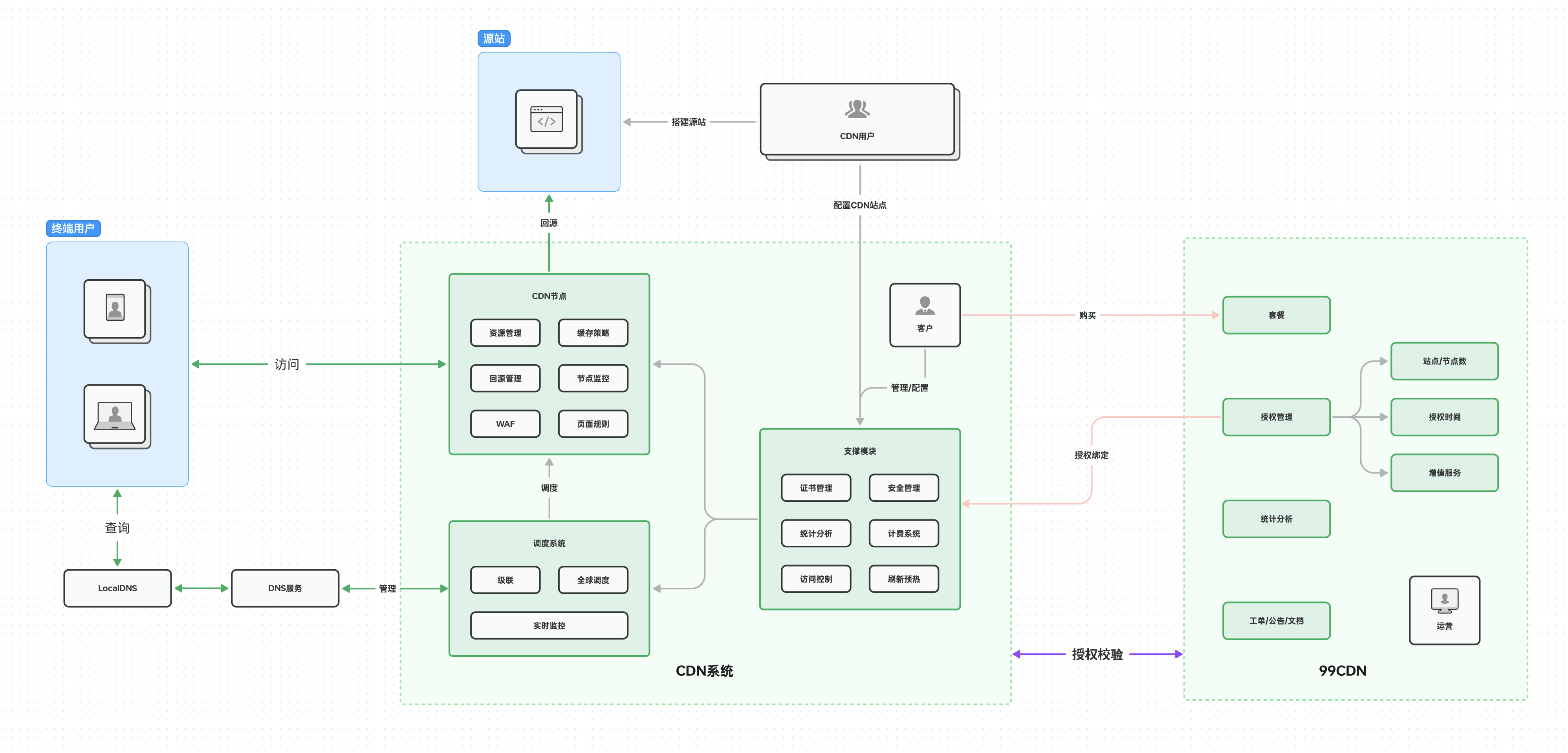Screen dimensions: 1568x753
Task: Click the 授权校验 purple arrow label
Action: click(1097, 654)
